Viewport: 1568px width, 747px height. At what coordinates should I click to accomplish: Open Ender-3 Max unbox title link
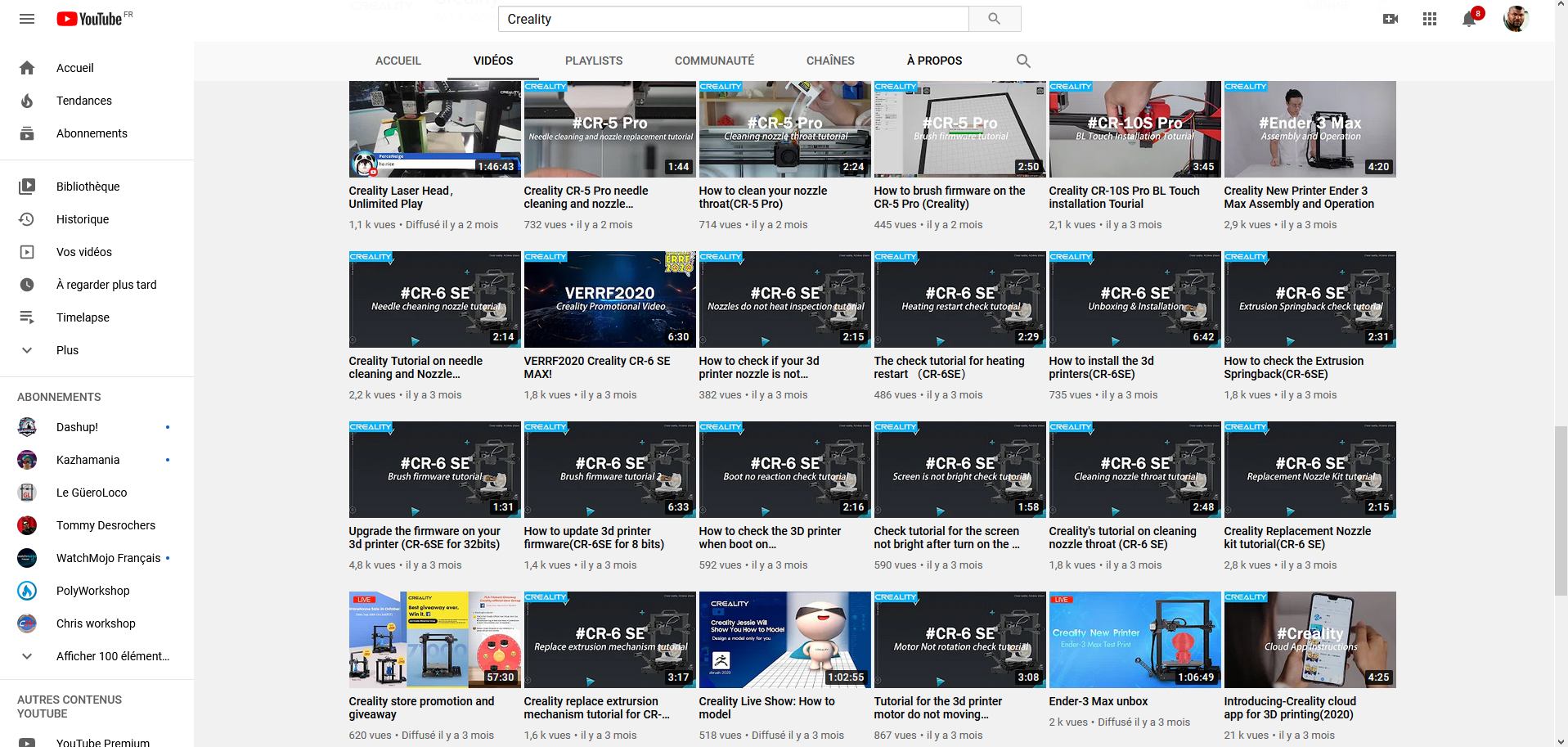[x=1098, y=701]
